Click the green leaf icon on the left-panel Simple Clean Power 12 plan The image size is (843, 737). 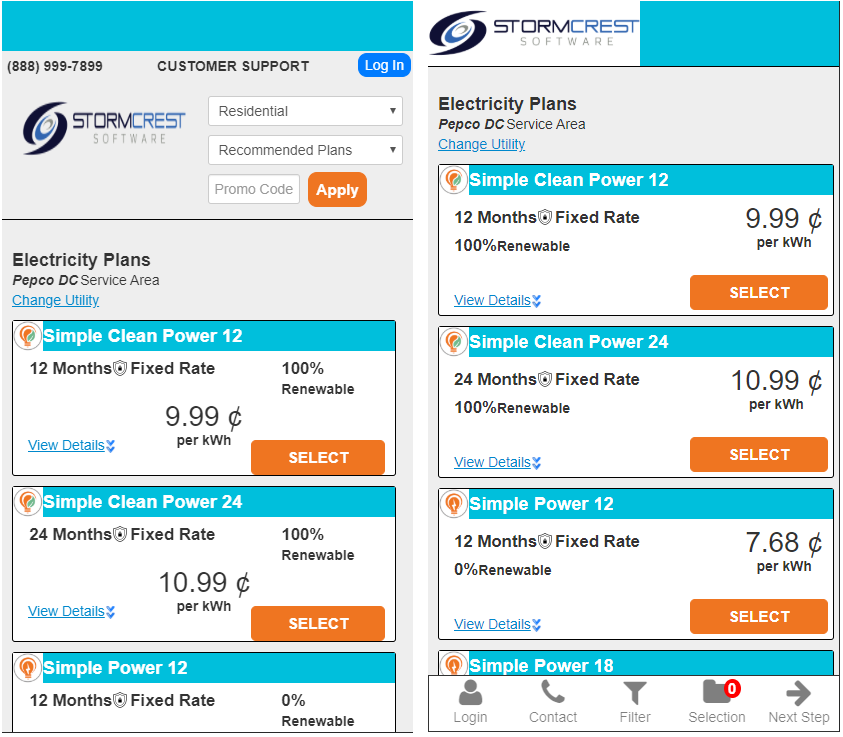[x=28, y=336]
